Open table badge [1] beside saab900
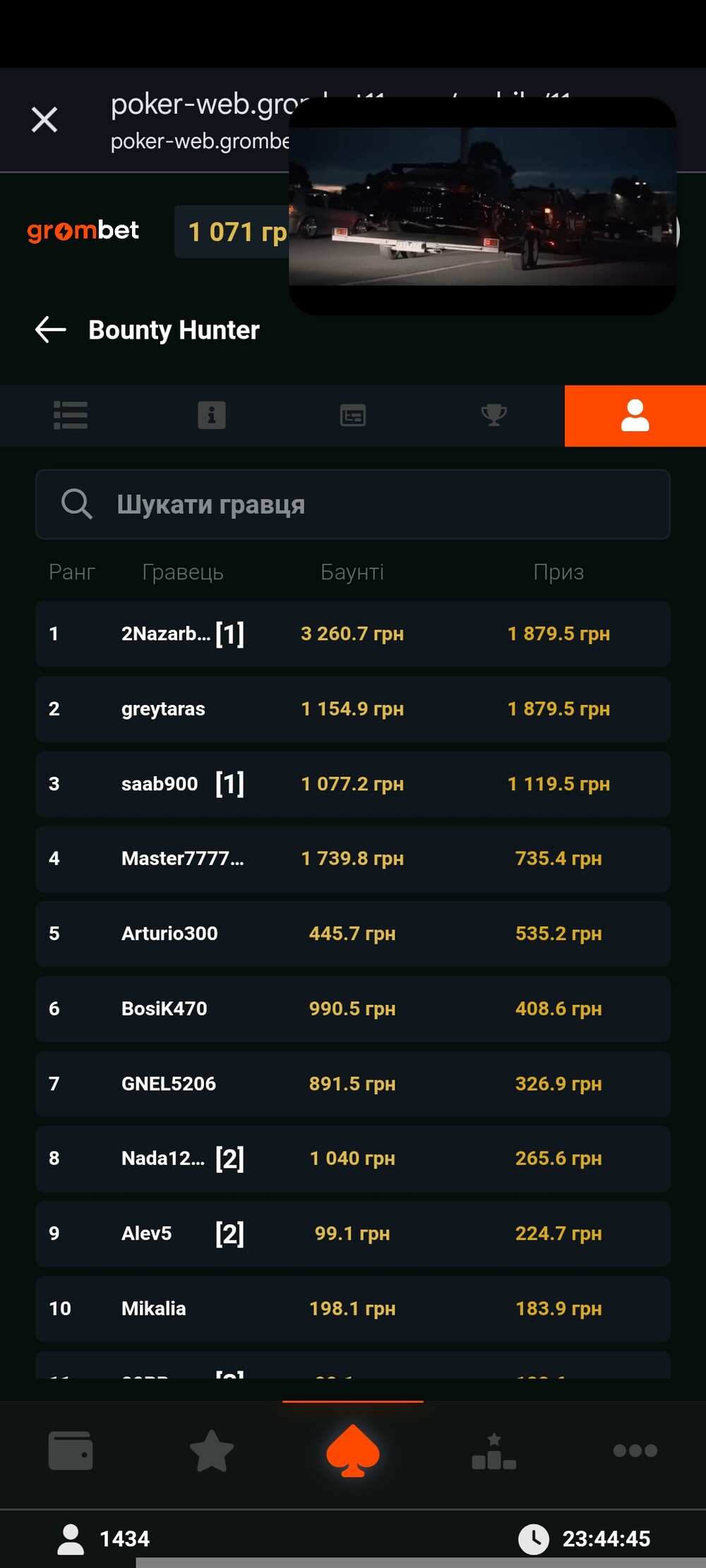Screen dimensions: 706x1568 click(230, 784)
